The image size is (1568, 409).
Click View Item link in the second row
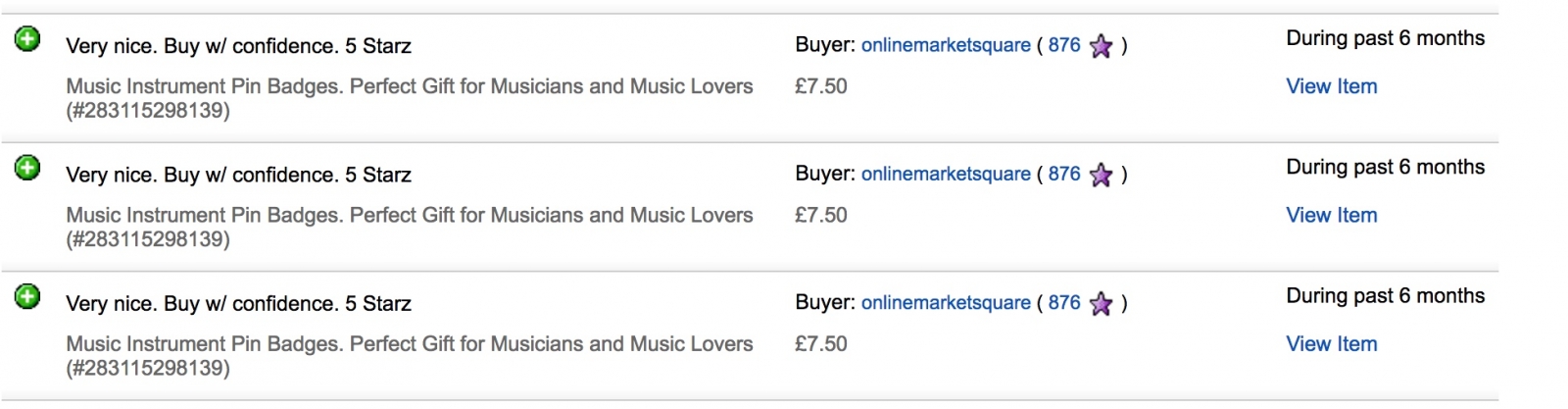click(x=1331, y=215)
